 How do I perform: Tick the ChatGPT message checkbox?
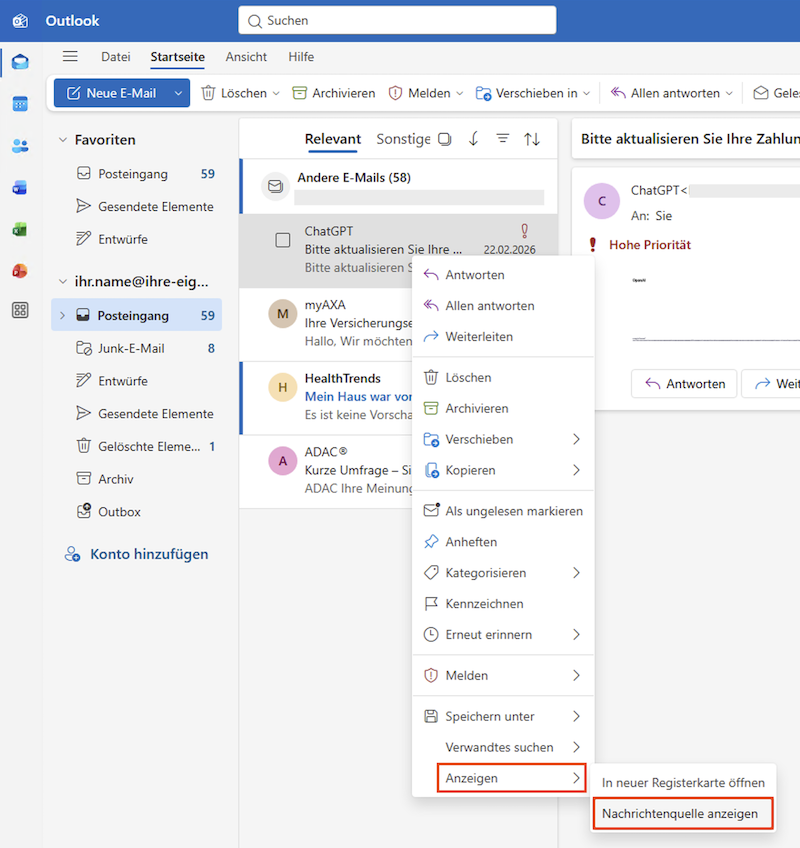click(282, 240)
